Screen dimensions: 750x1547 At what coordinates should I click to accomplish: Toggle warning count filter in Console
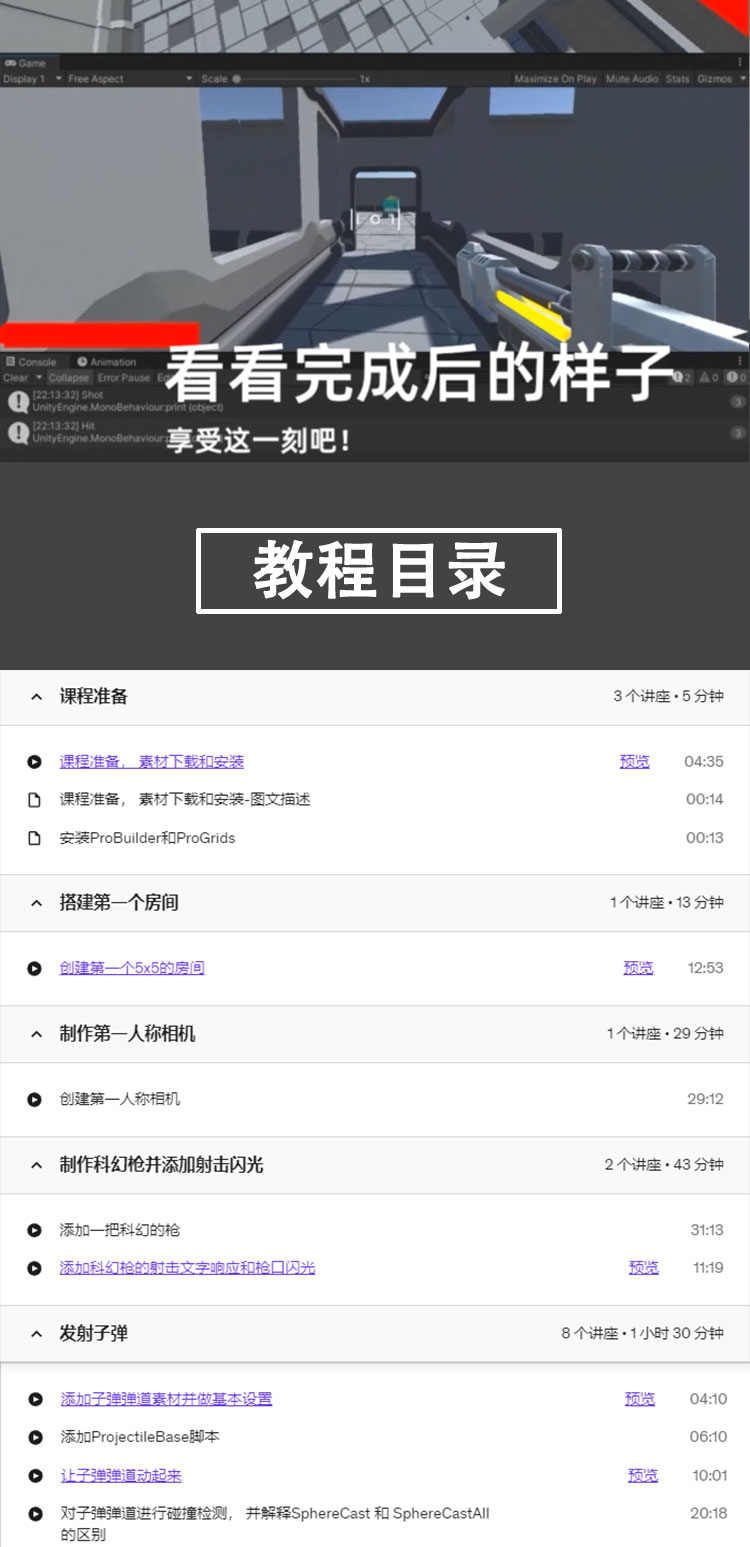click(x=709, y=378)
